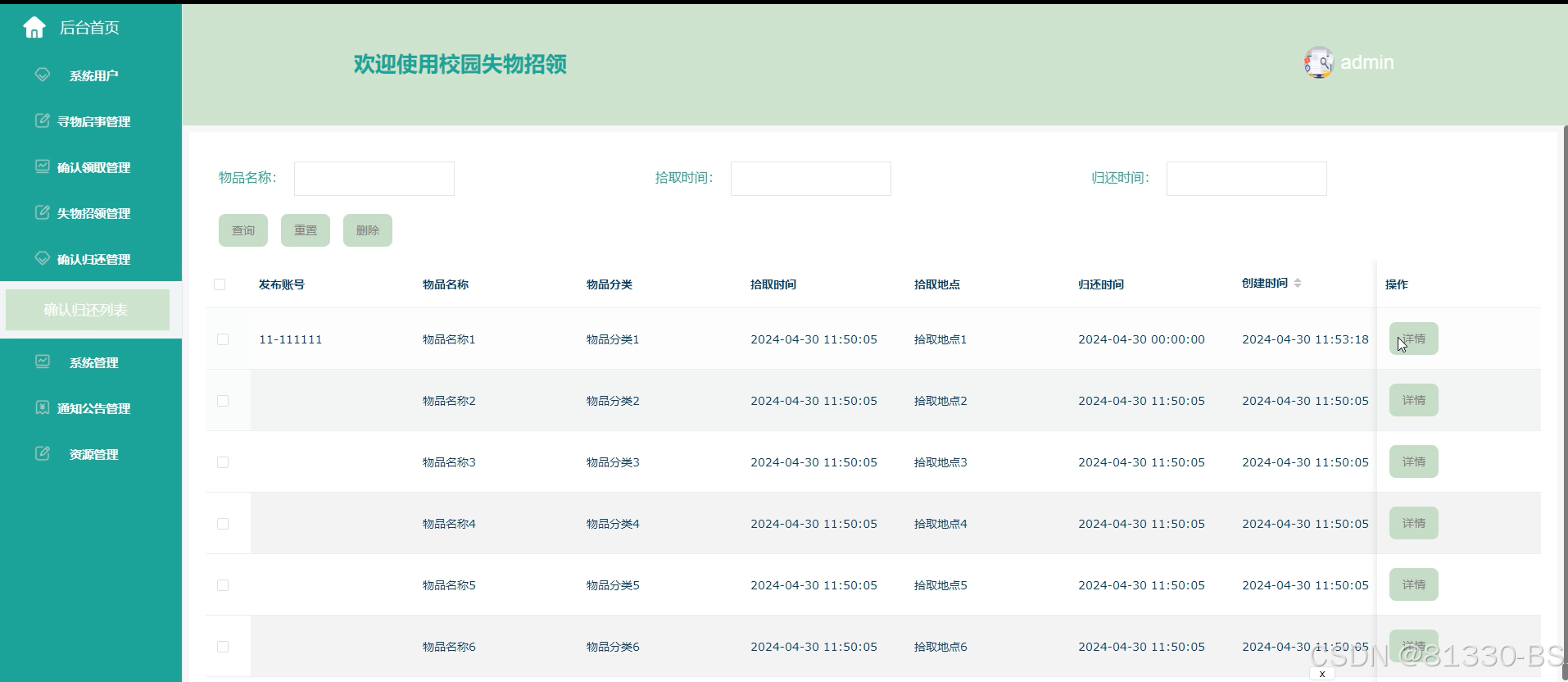Click the edit icon next to 寻物启事管理

pyautogui.click(x=43, y=120)
